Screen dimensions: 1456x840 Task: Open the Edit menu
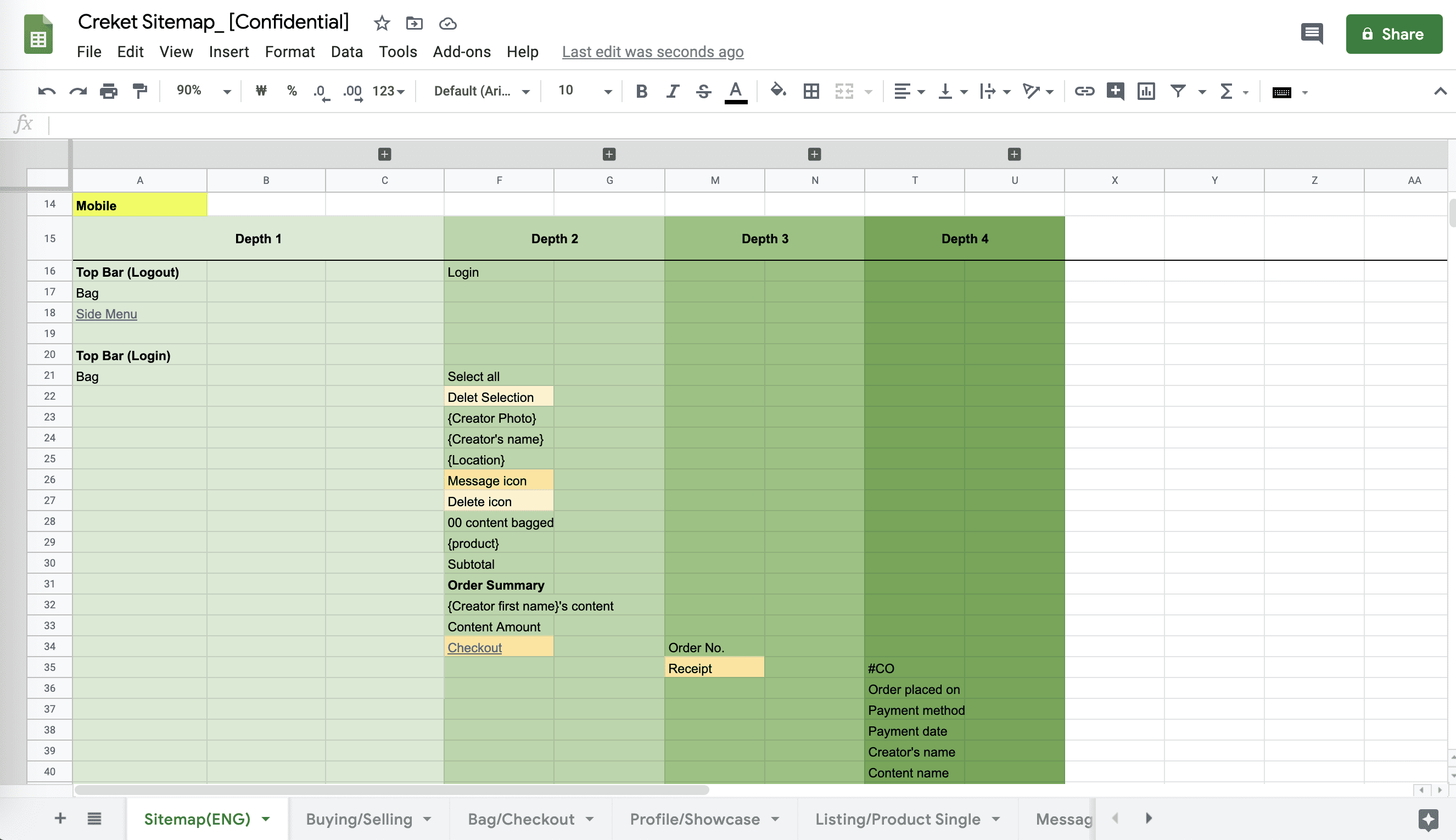tap(130, 52)
